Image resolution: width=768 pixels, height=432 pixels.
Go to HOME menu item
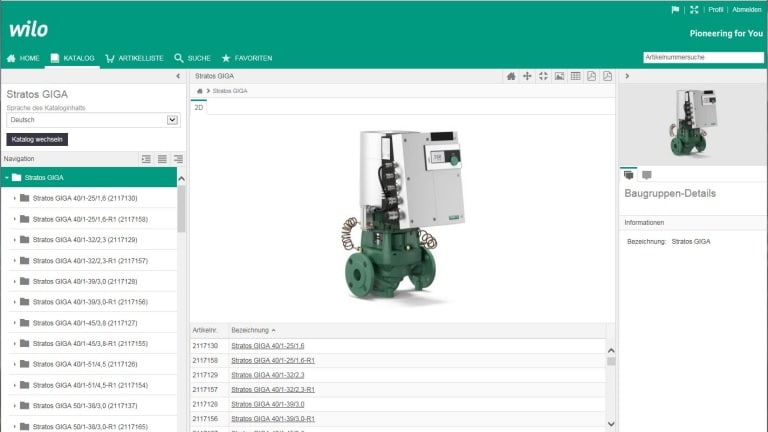pyautogui.click(x=23, y=58)
